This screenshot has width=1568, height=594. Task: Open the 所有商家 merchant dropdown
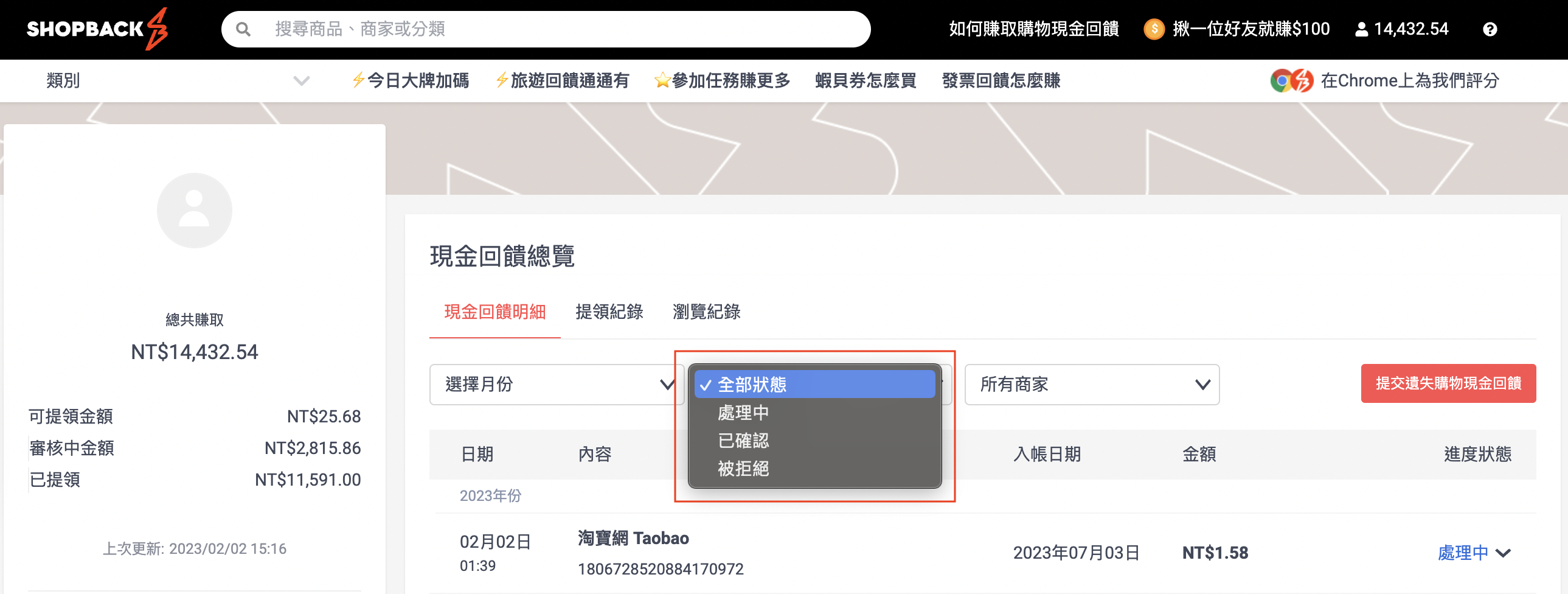tap(1092, 385)
